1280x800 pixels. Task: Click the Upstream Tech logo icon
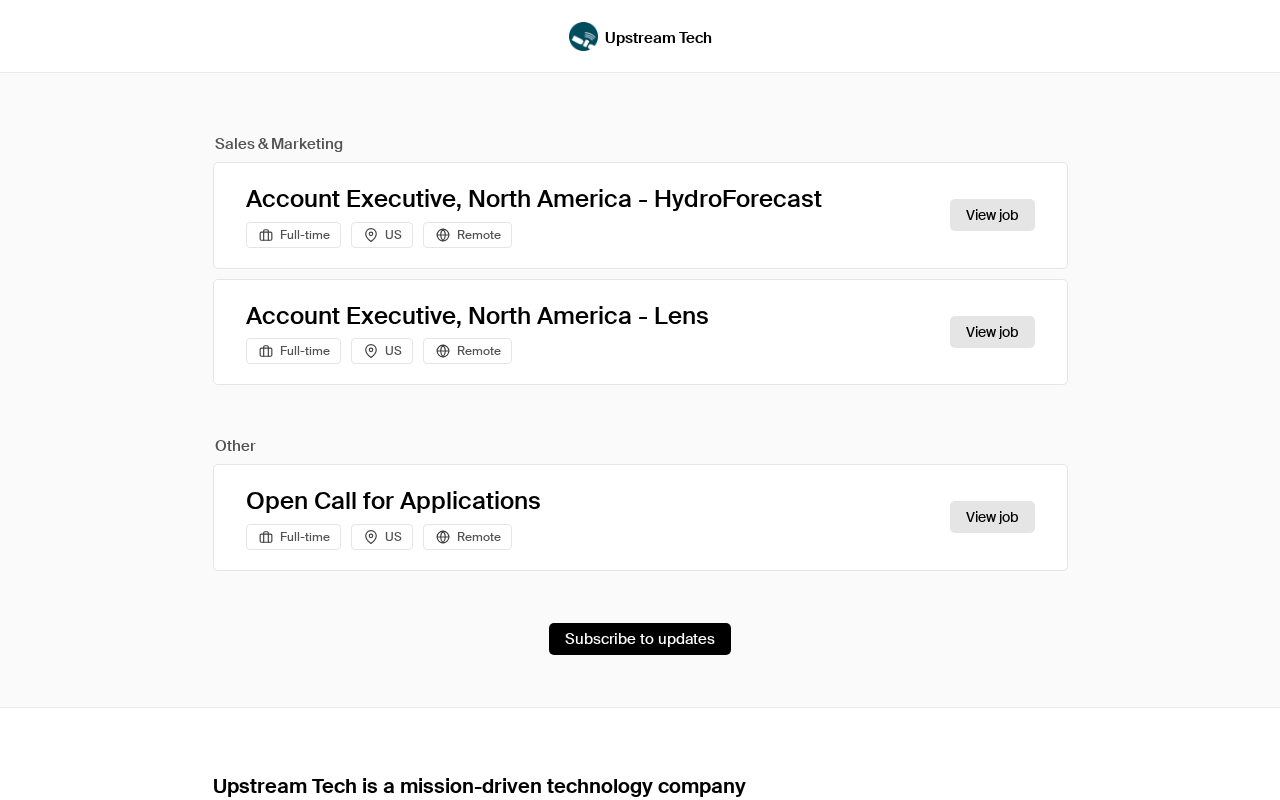click(583, 37)
